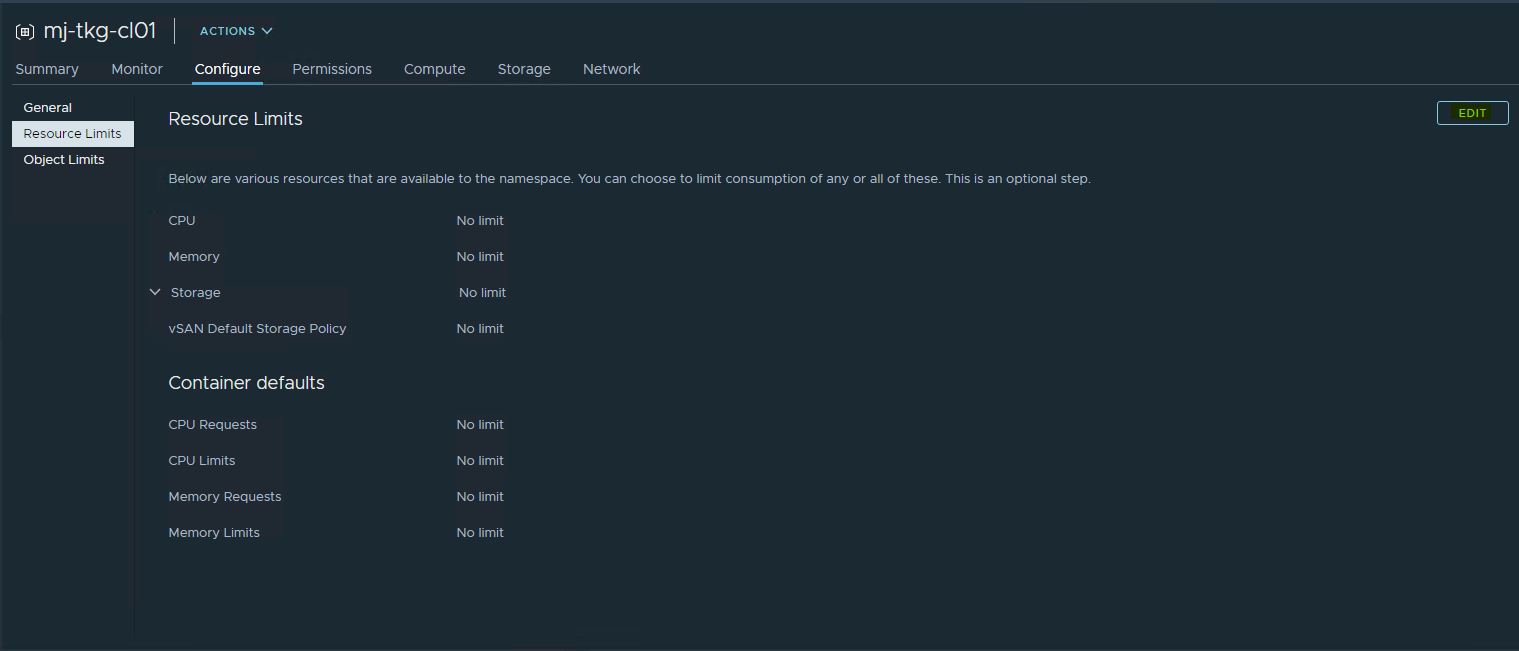Select Resource Limits in the sidebar
This screenshot has height=651, width=1519.
tap(72, 133)
